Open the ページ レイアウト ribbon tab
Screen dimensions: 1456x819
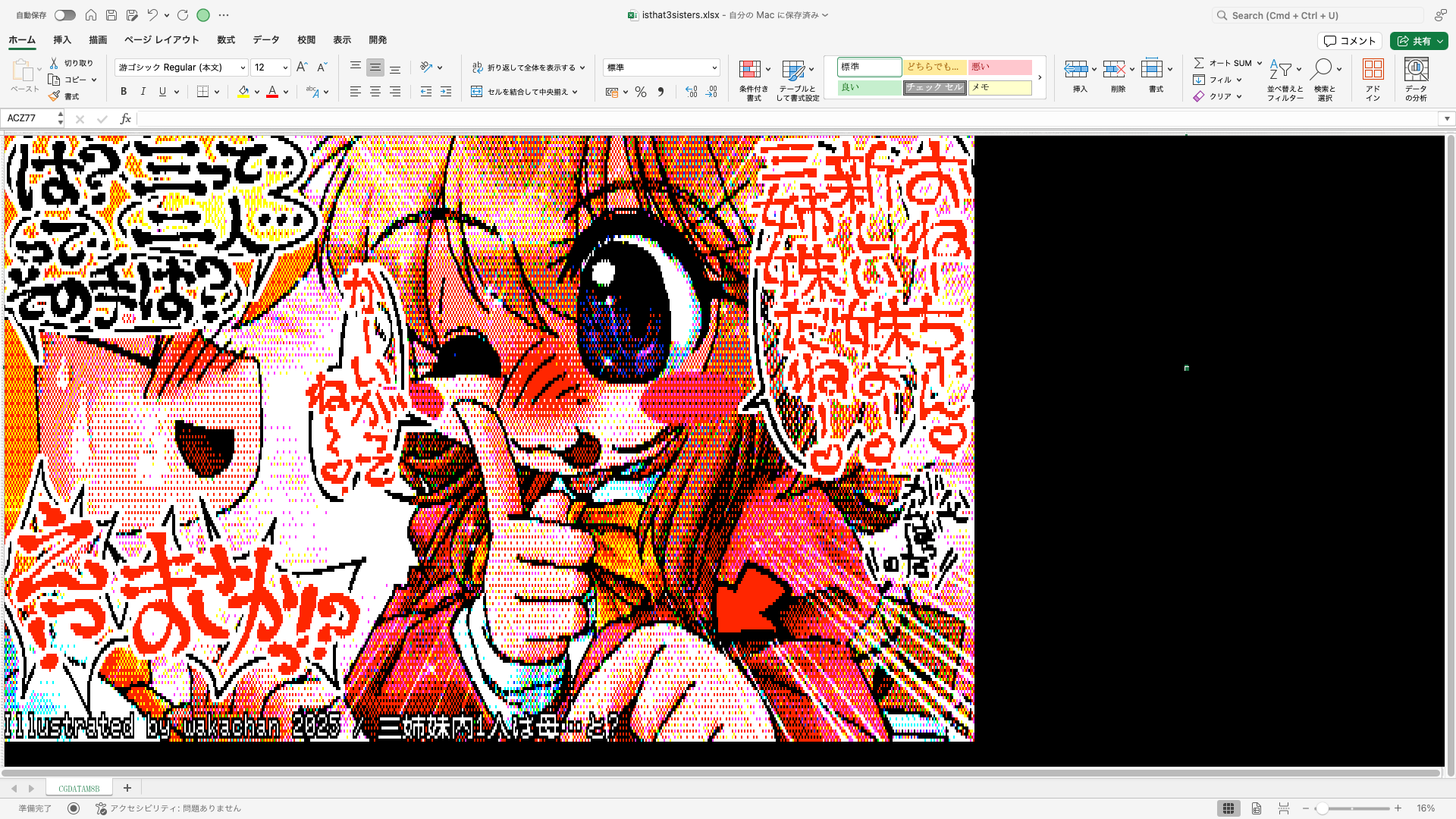point(162,40)
